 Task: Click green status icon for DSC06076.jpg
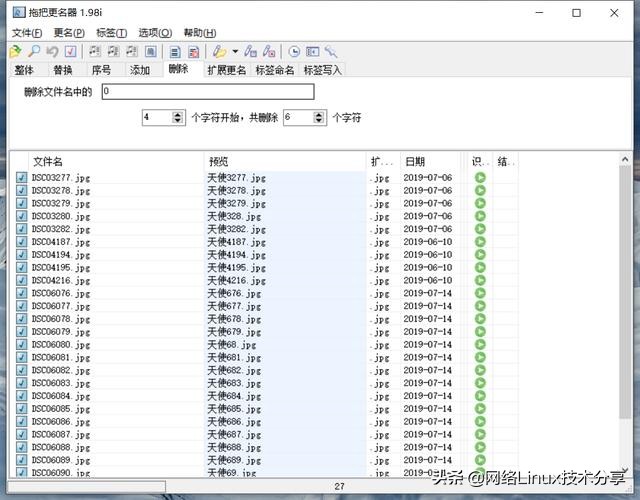[x=480, y=293]
